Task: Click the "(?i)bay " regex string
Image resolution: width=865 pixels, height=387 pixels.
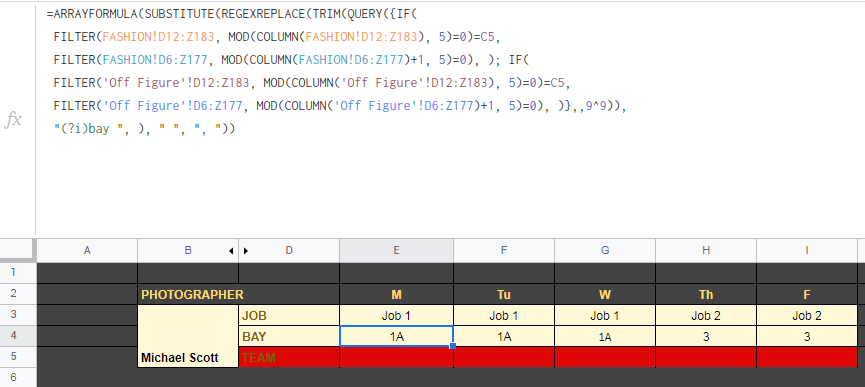Action: (89, 130)
